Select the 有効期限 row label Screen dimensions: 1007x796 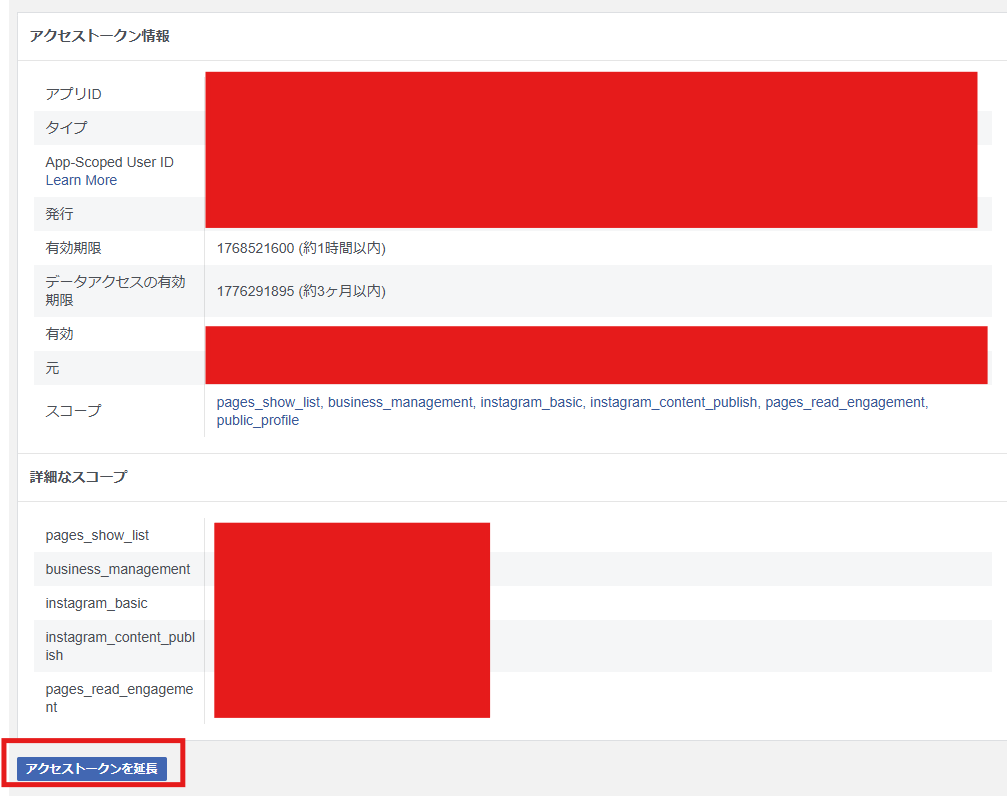click(73, 248)
